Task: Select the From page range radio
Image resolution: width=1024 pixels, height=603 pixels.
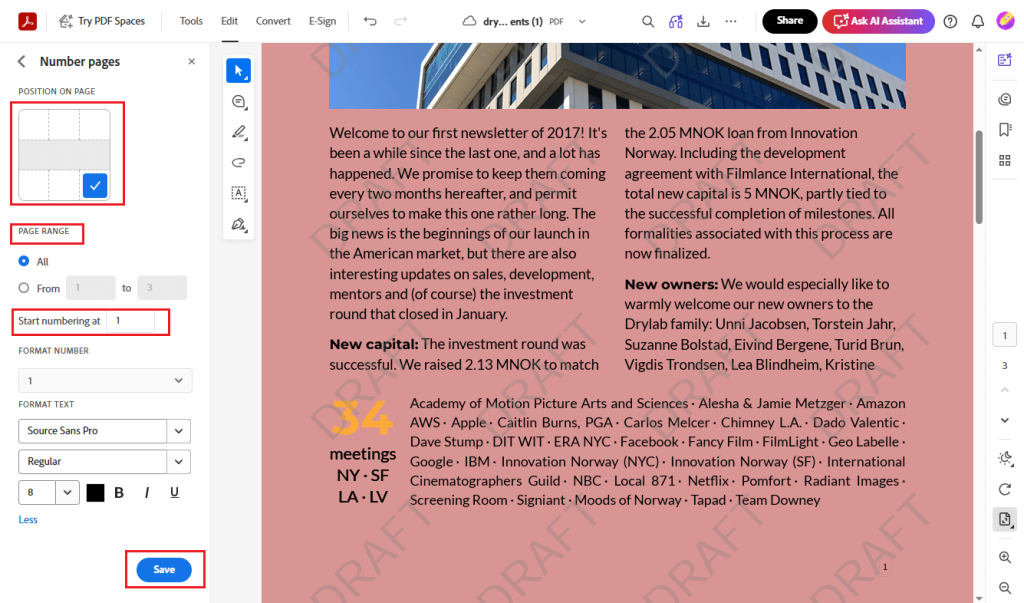Action: (x=24, y=287)
